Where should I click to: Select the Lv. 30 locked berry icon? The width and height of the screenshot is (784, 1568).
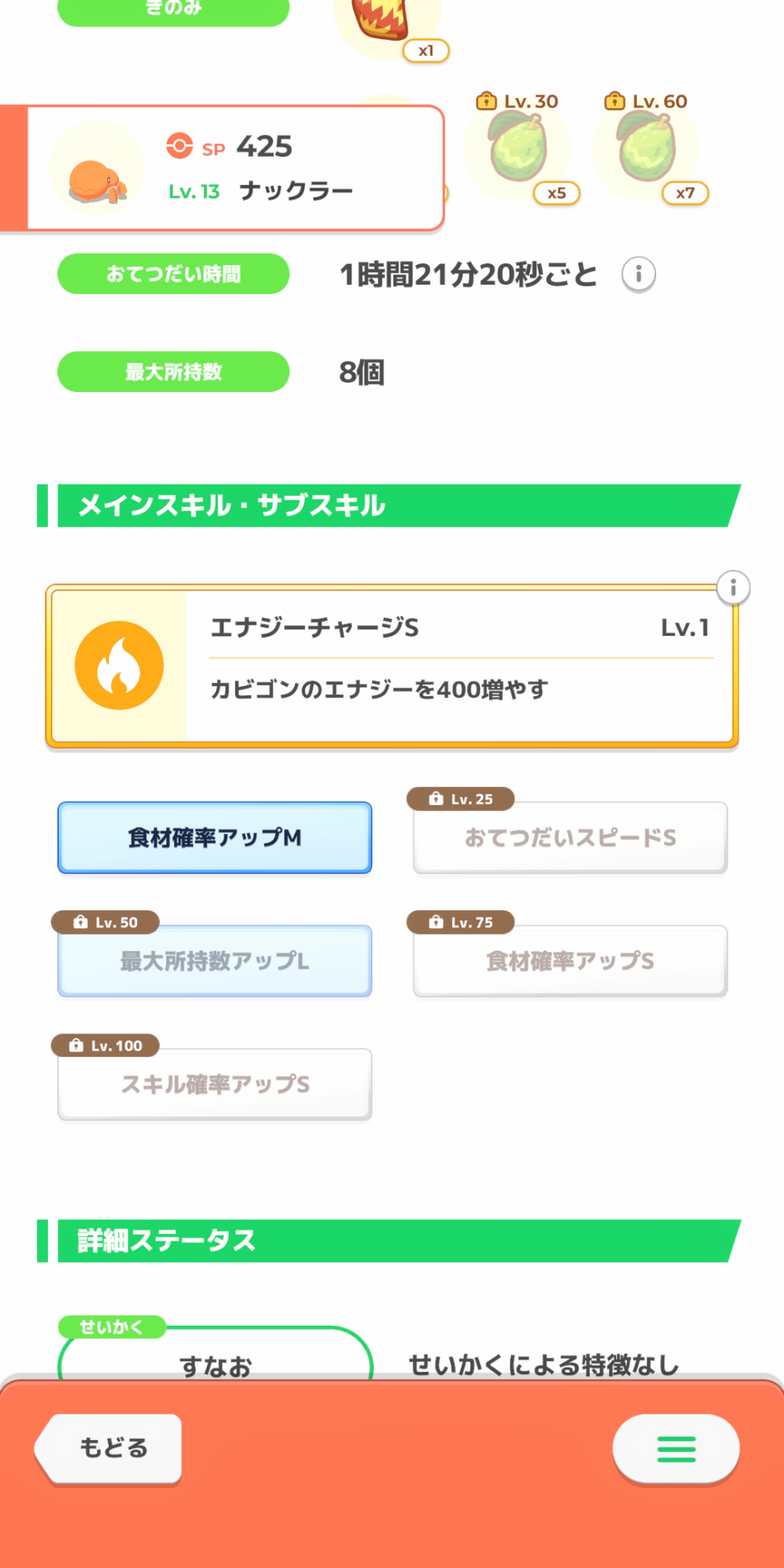coord(517,147)
